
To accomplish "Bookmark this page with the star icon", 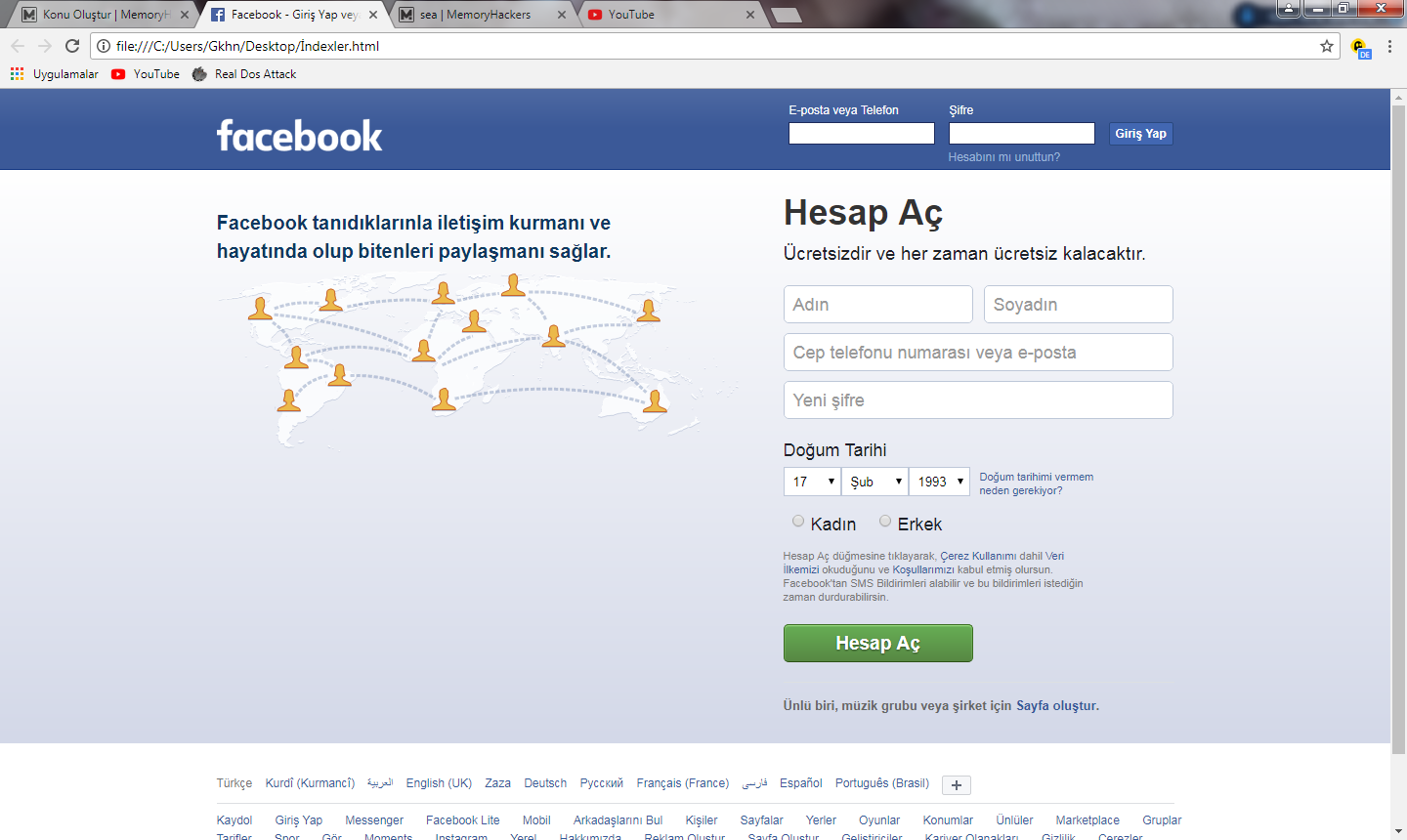I will [1327, 46].
